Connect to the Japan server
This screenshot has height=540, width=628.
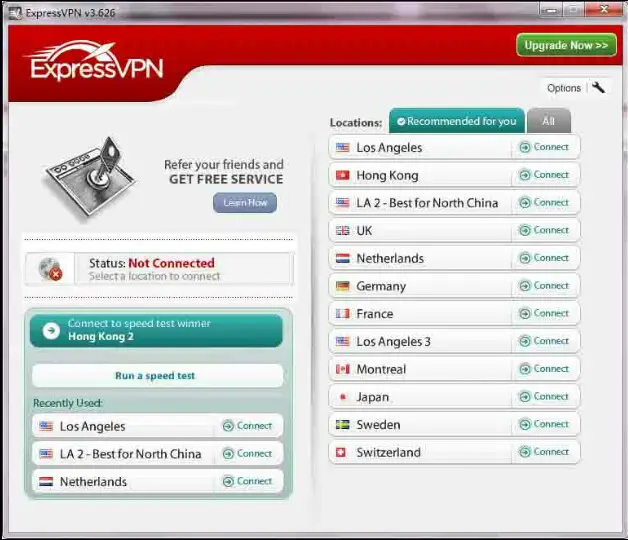click(544, 396)
